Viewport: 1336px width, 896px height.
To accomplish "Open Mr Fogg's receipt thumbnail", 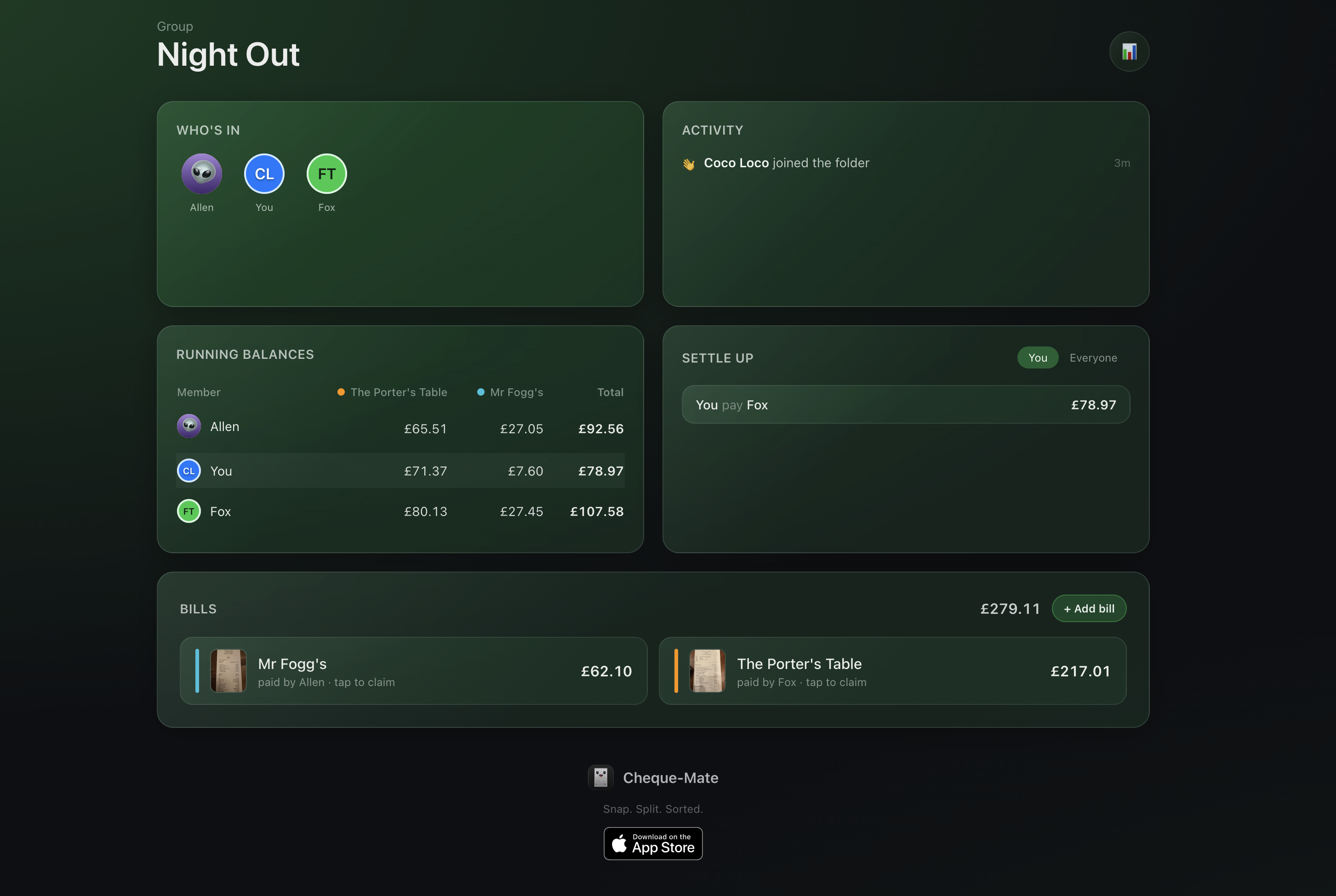I will click(x=228, y=671).
